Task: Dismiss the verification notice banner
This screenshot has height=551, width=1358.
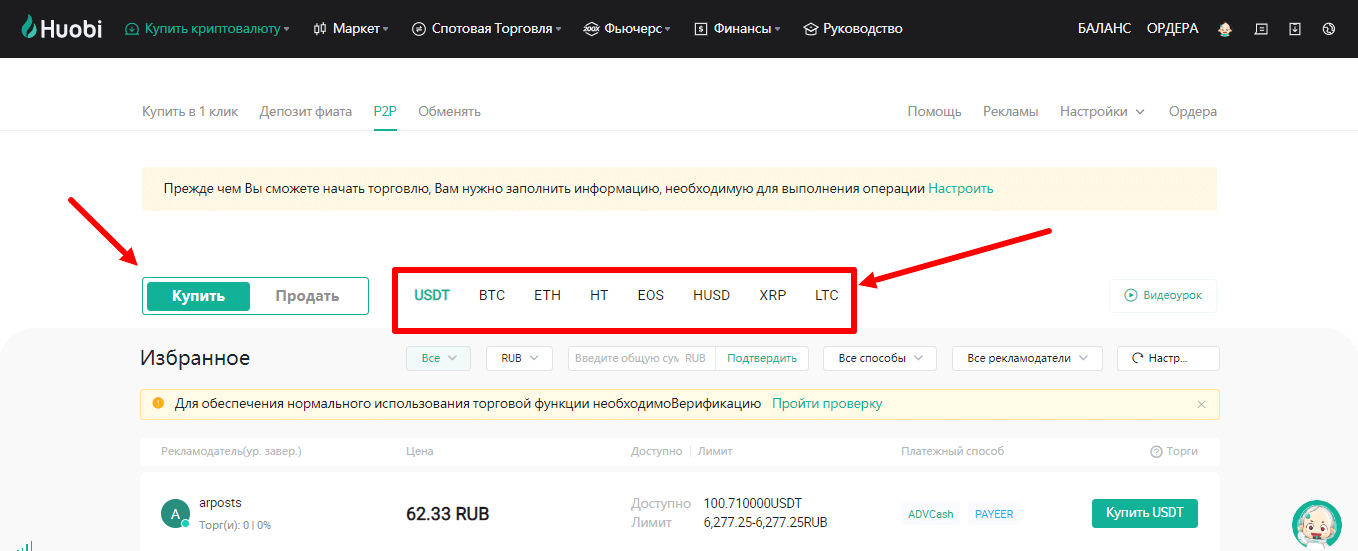Action: pyautogui.click(x=1201, y=404)
